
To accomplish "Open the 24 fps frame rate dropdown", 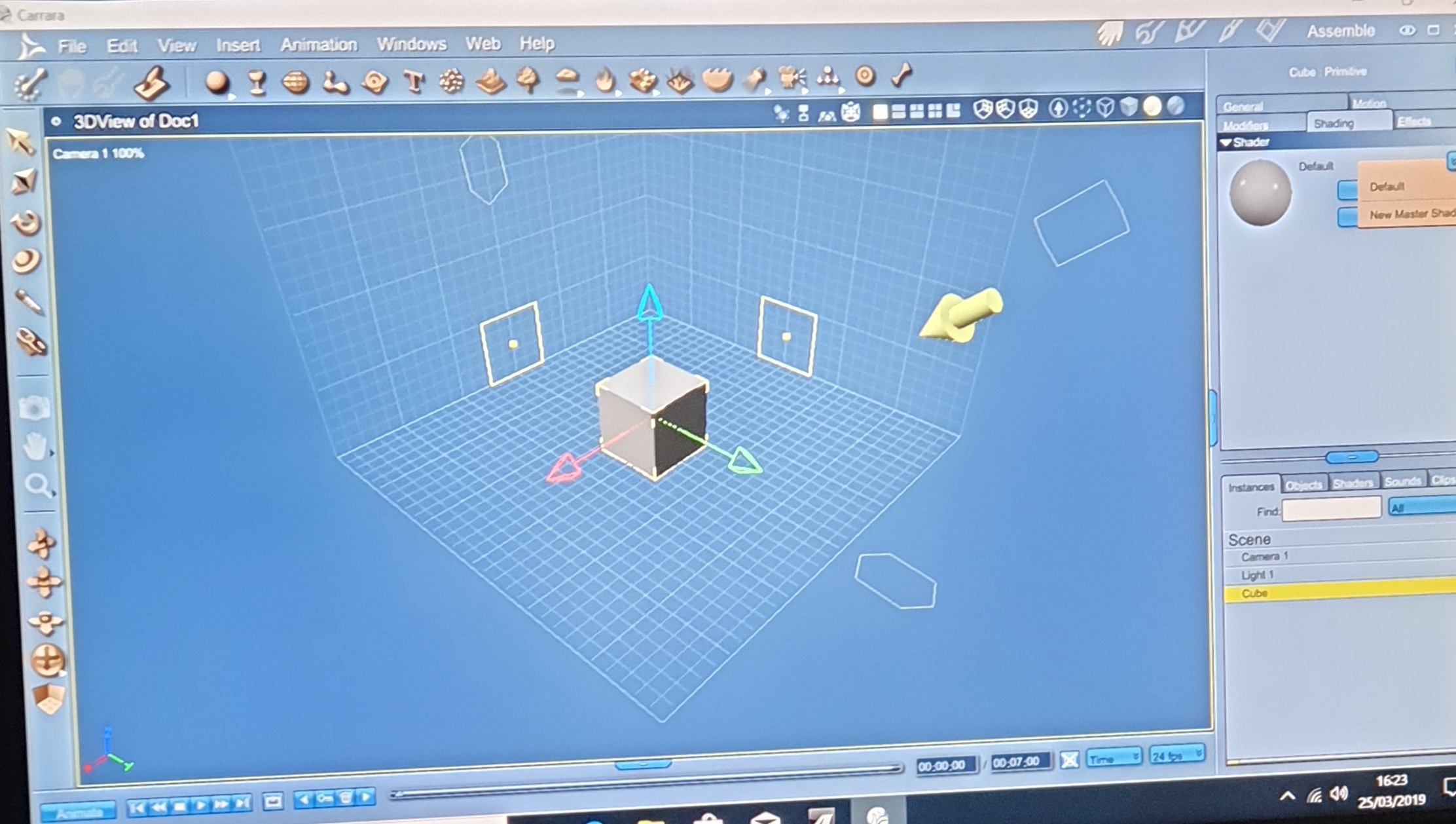I will tap(1176, 755).
